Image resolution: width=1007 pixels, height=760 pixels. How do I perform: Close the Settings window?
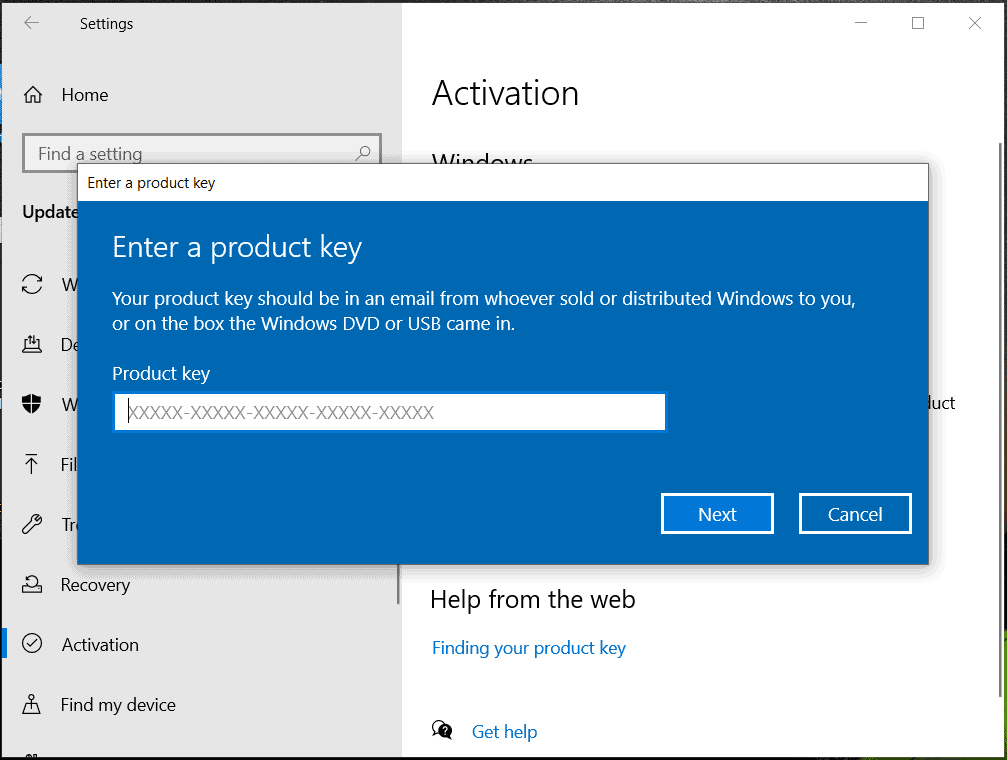point(975,23)
